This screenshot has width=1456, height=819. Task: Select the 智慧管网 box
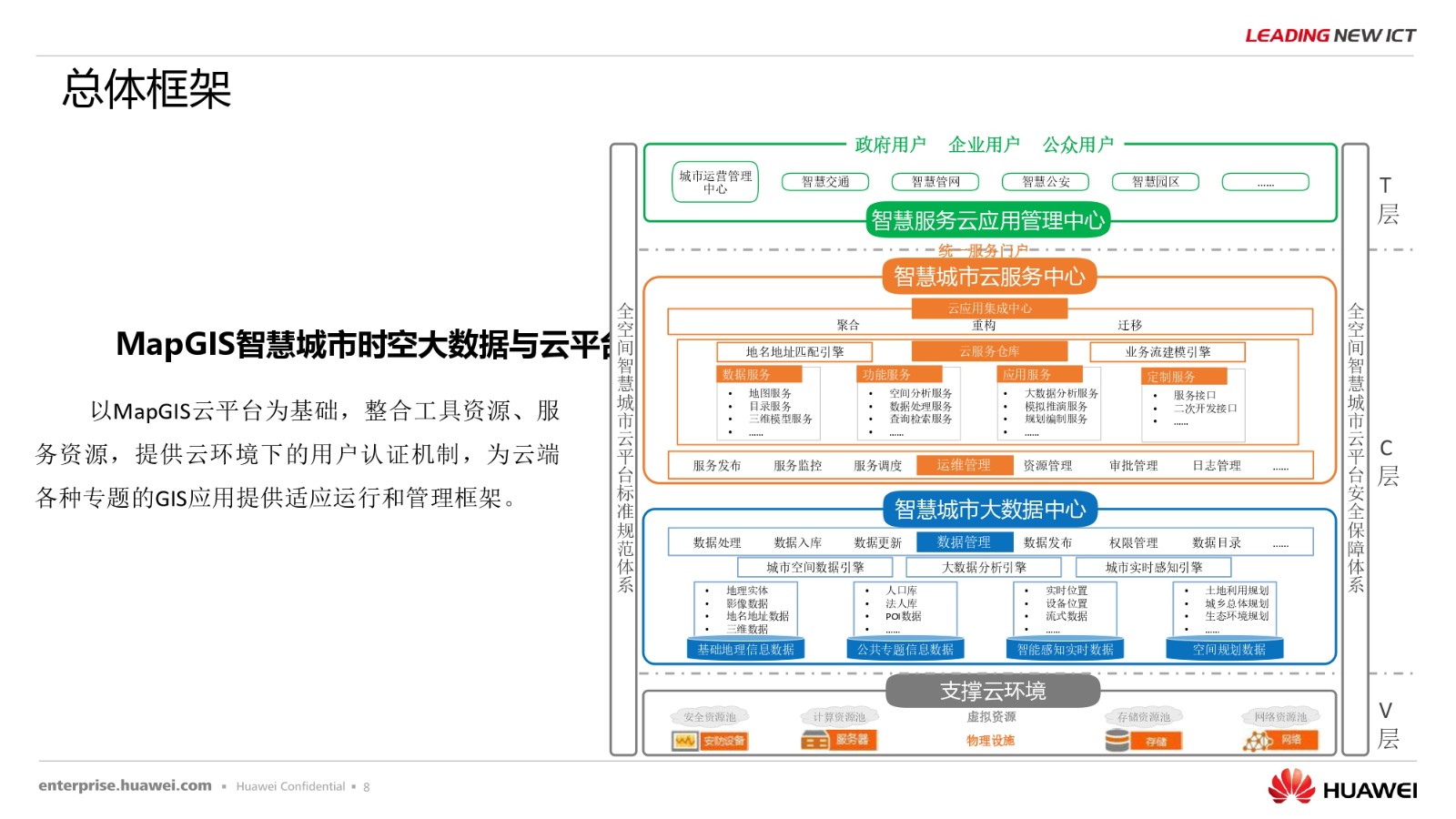[935, 182]
